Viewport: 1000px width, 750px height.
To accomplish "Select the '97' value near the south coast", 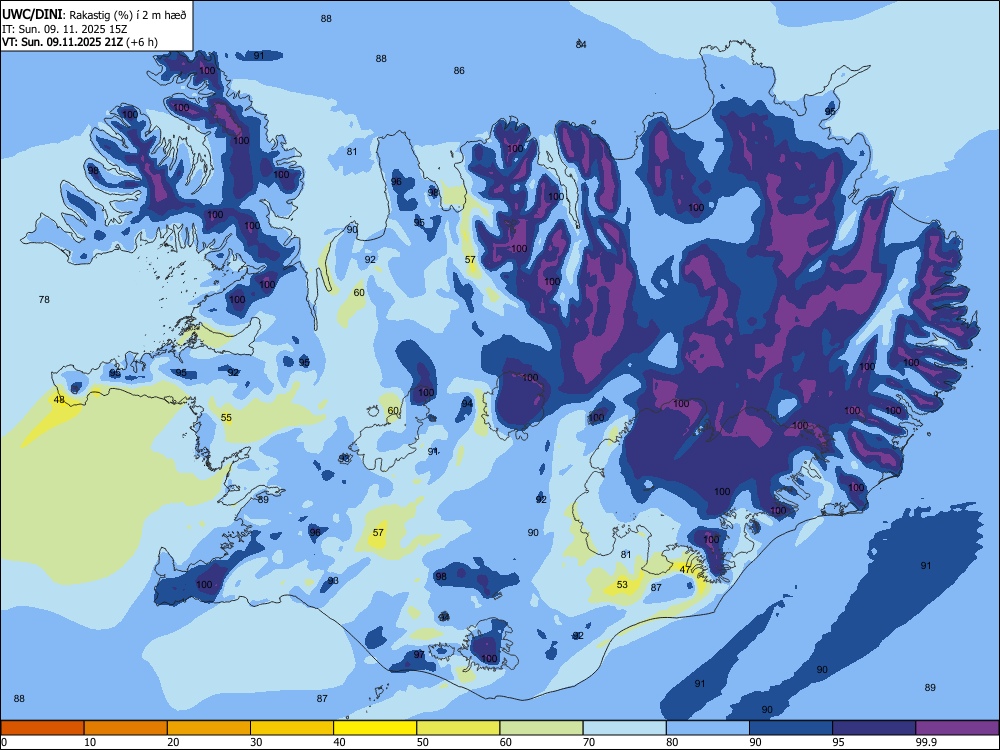I will click(x=419, y=655).
